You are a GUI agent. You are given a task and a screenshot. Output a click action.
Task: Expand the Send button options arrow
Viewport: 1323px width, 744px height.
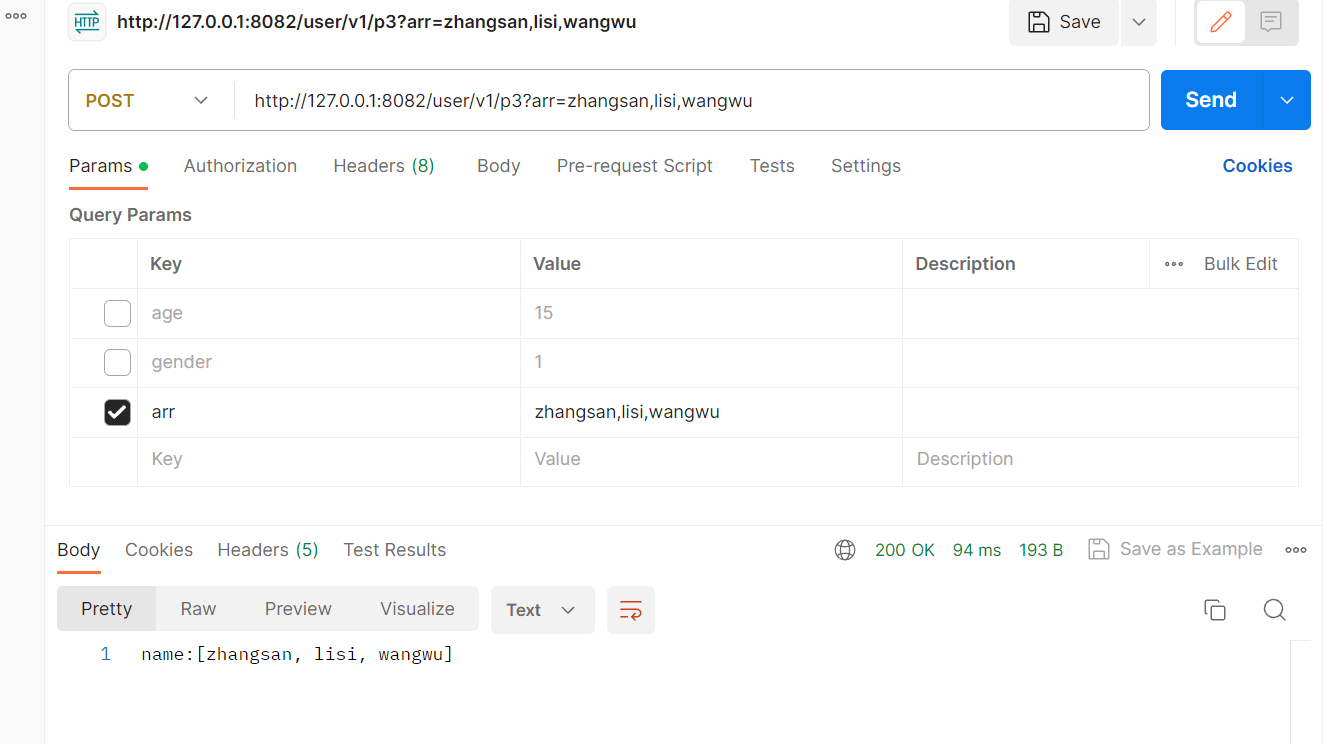point(1287,100)
